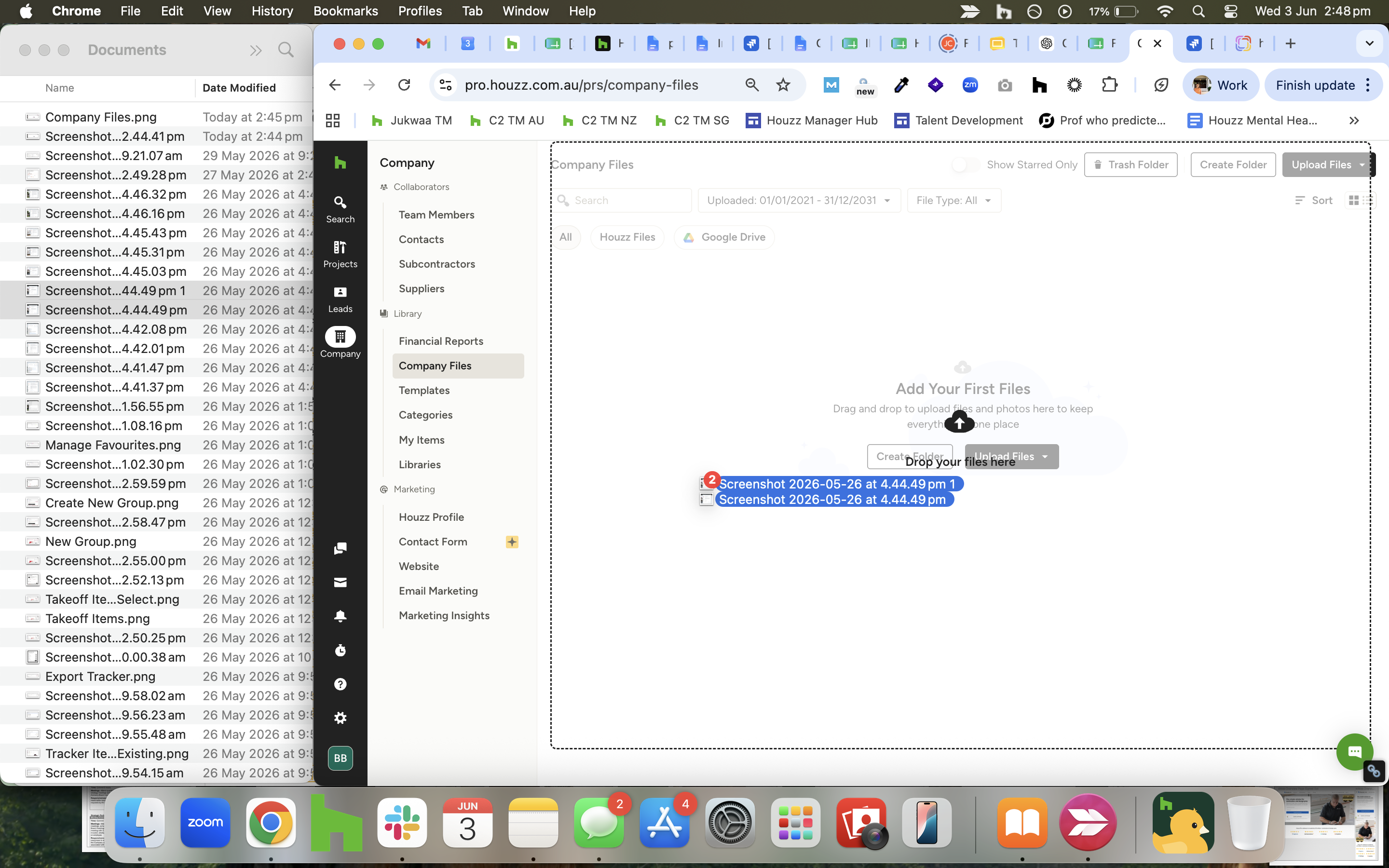The image size is (1389, 868).
Task: Go to Financial Reports
Action: click(441, 341)
